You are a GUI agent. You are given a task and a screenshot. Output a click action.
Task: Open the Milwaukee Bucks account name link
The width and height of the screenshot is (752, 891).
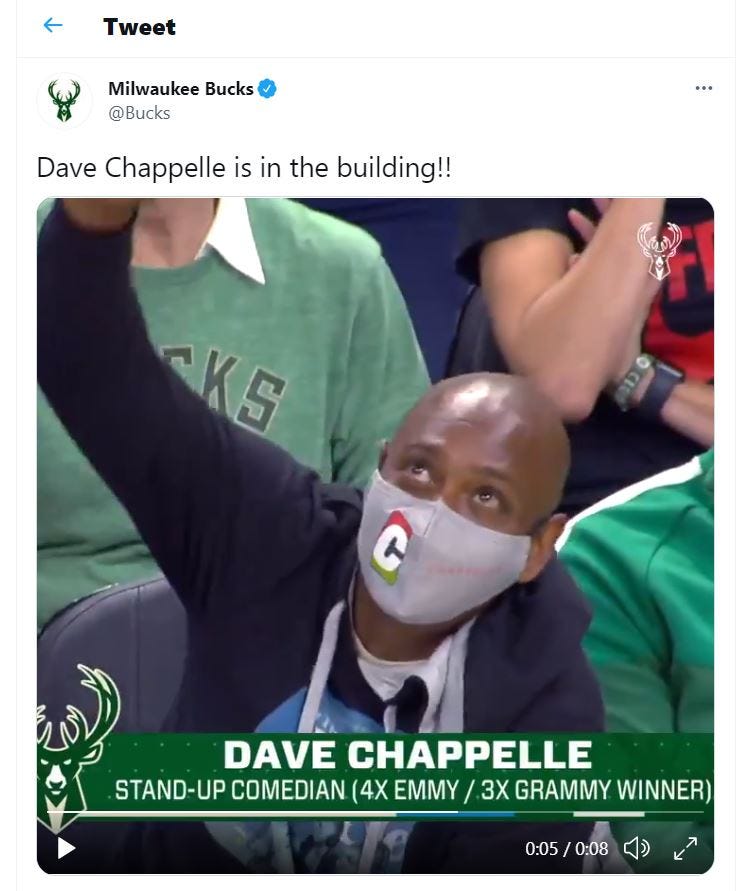(x=181, y=89)
